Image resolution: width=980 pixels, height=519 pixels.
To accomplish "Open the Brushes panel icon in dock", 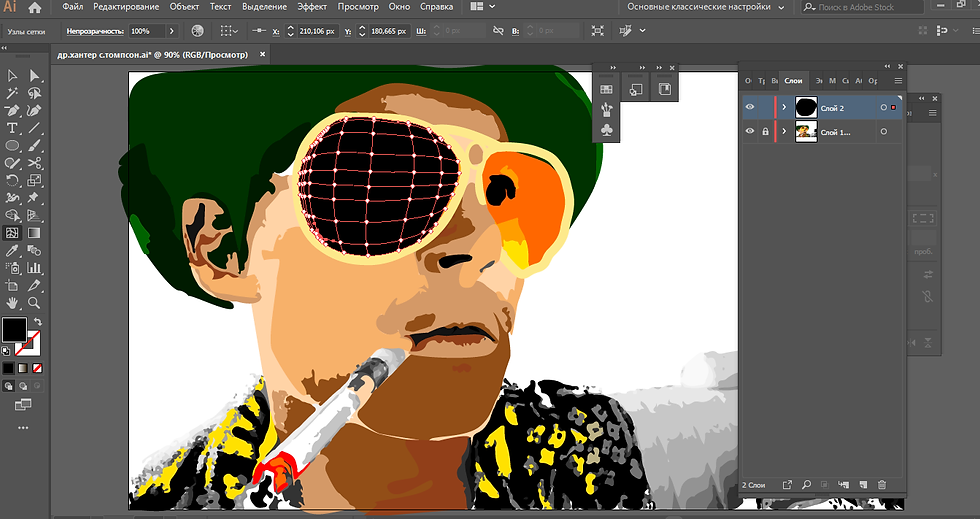I will pos(606,110).
